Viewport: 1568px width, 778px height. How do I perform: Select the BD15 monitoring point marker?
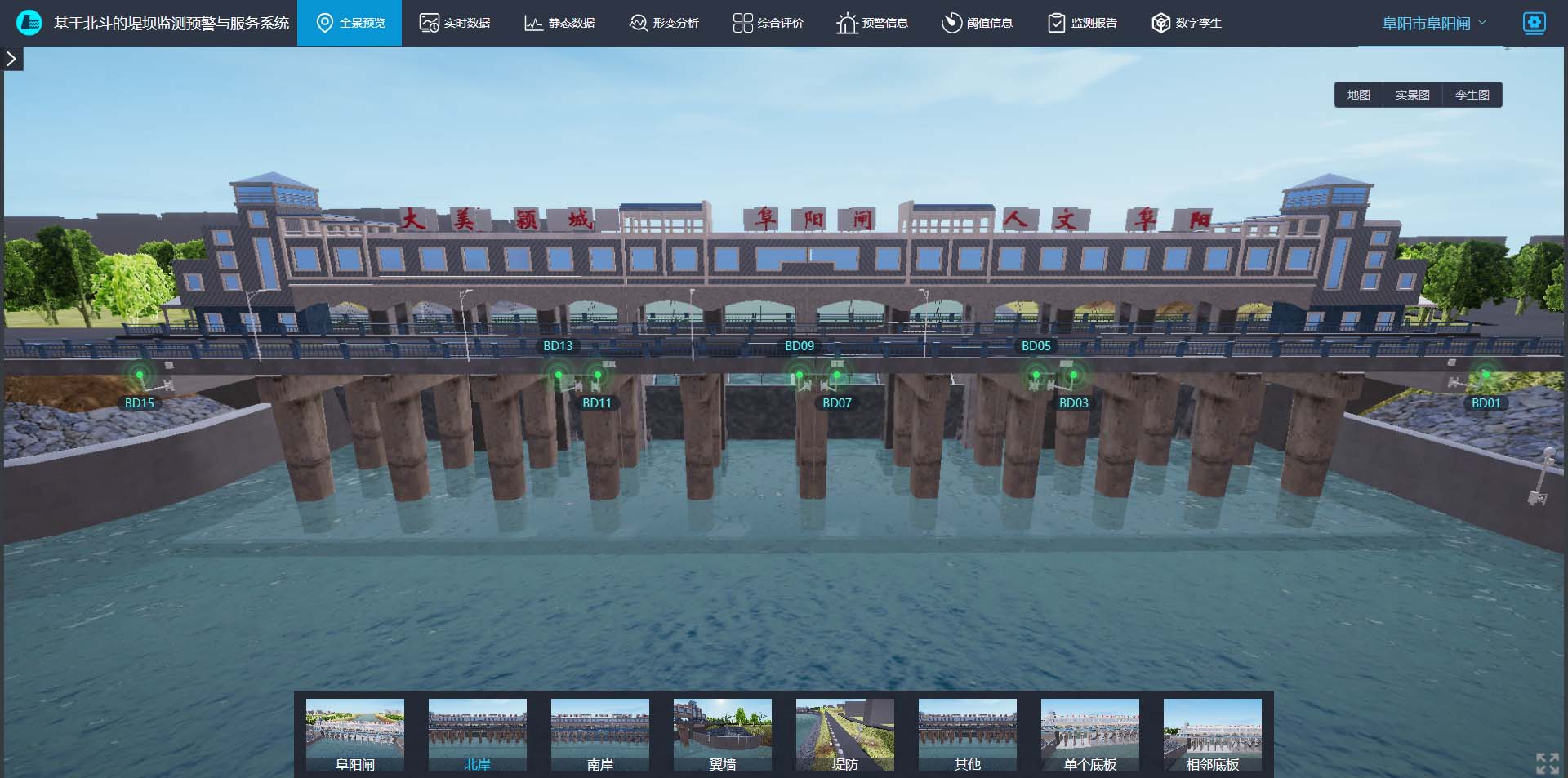pos(140,376)
